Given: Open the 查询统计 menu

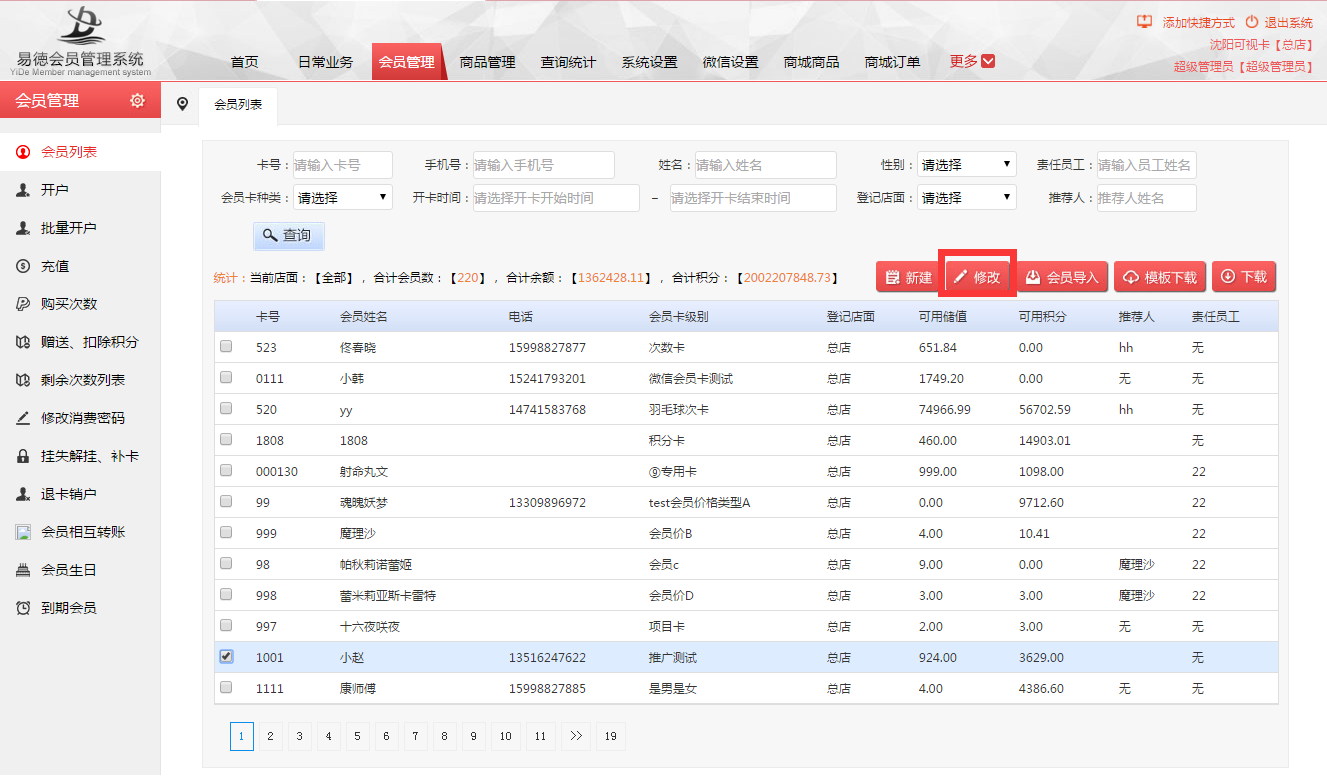Looking at the screenshot, I should point(568,62).
